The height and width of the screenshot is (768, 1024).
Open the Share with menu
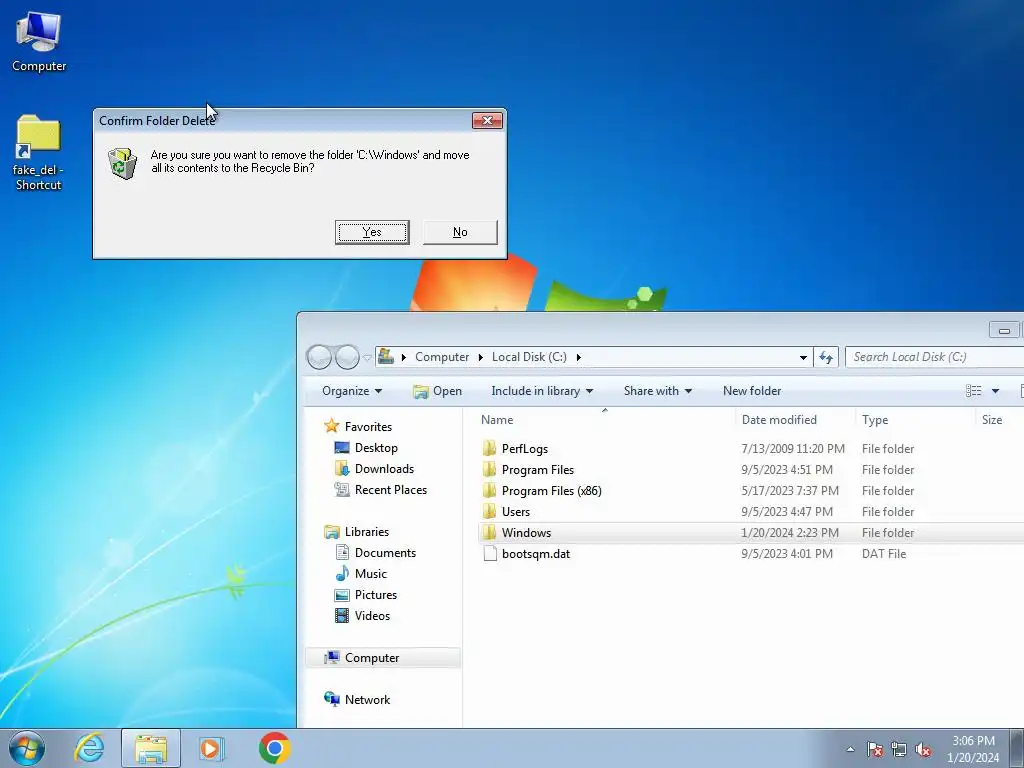click(x=658, y=391)
